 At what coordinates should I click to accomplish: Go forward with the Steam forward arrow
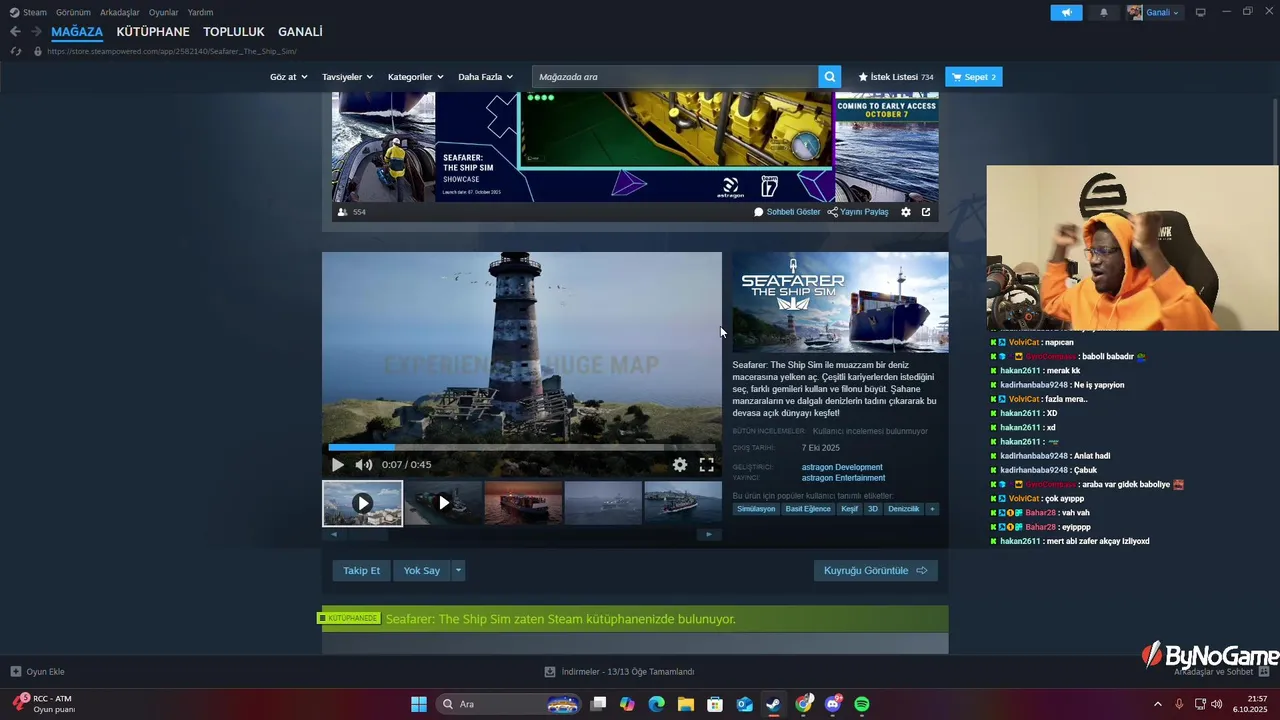tap(36, 32)
